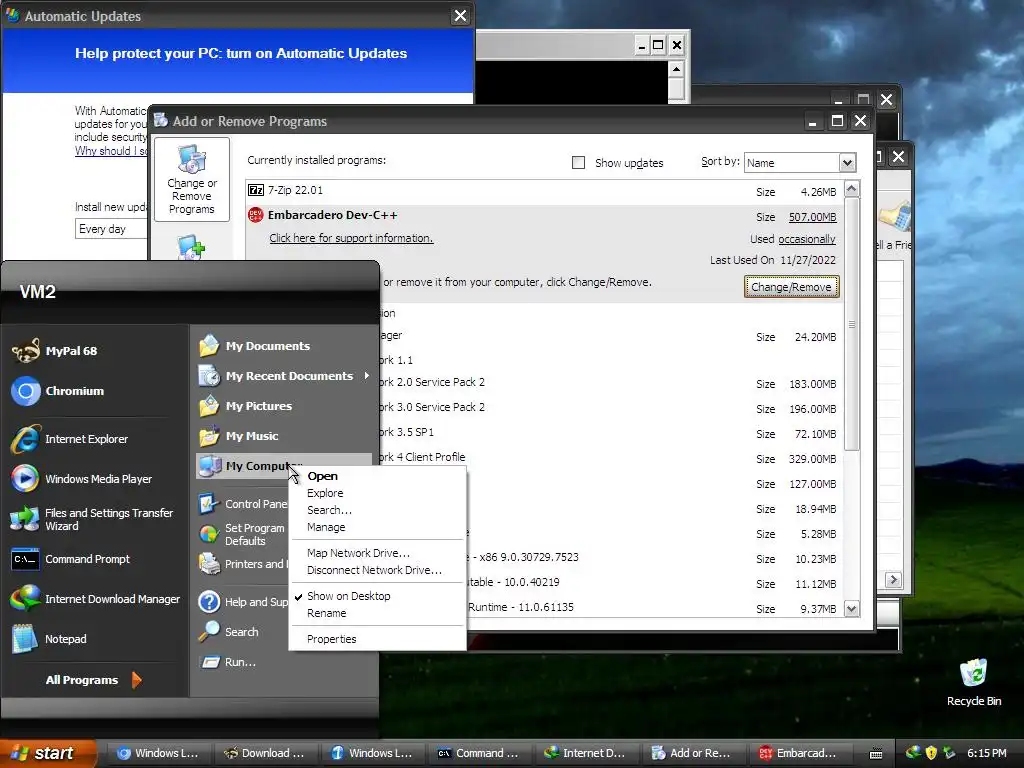Image resolution: width=1024 pixels, height=768 pixels.
Task: Open Internet Explorer icon in Start menu
Action: point(26,439)
